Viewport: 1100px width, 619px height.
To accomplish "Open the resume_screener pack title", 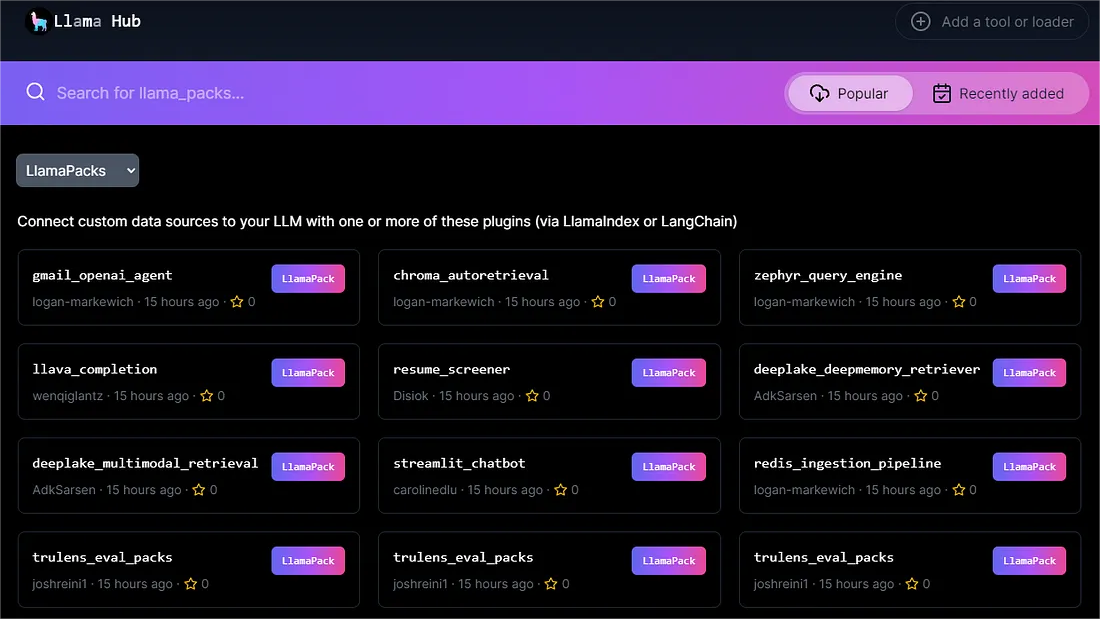I will (x=452, y=370).
